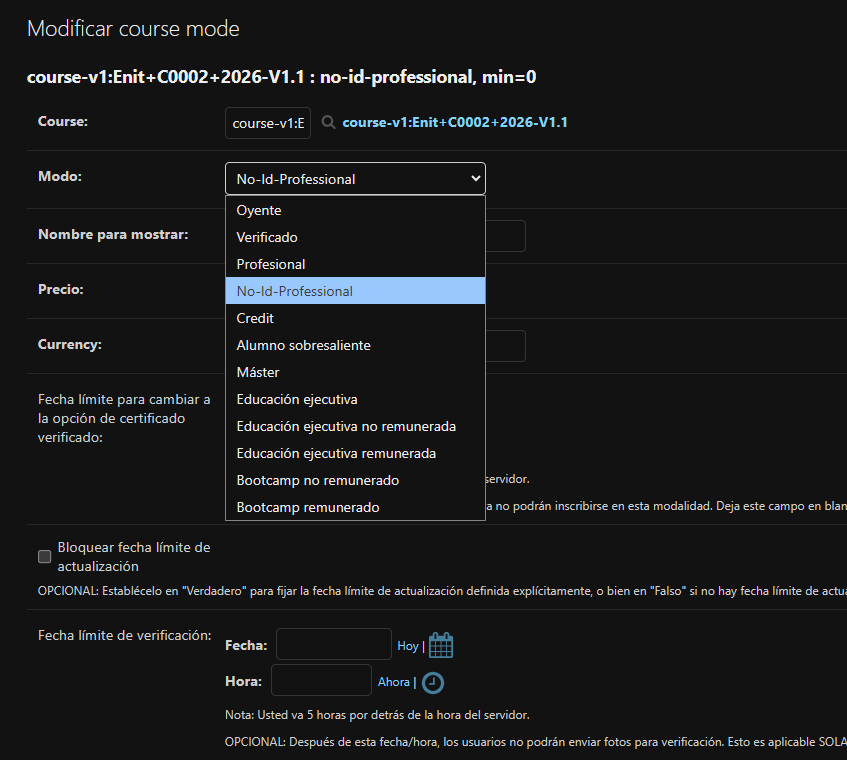Click the Hoy date shortcut link
The width and height of the screenshot is (847, 760).
pyautogui.click(x=407, y=646)
